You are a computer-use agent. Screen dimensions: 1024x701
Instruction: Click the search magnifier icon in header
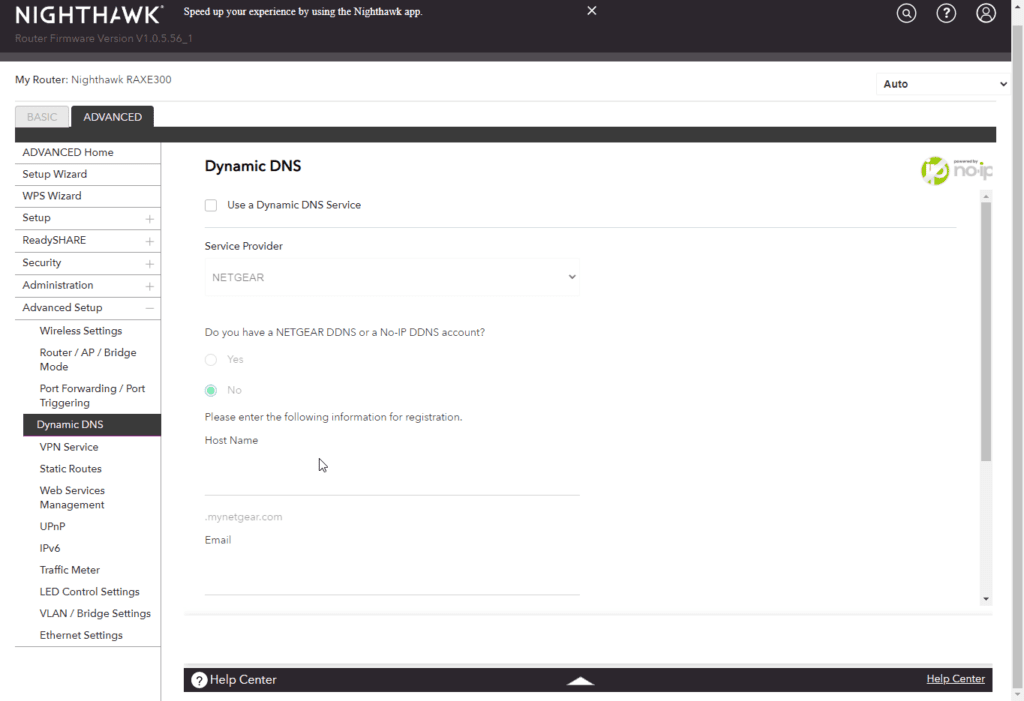[906, 13]
